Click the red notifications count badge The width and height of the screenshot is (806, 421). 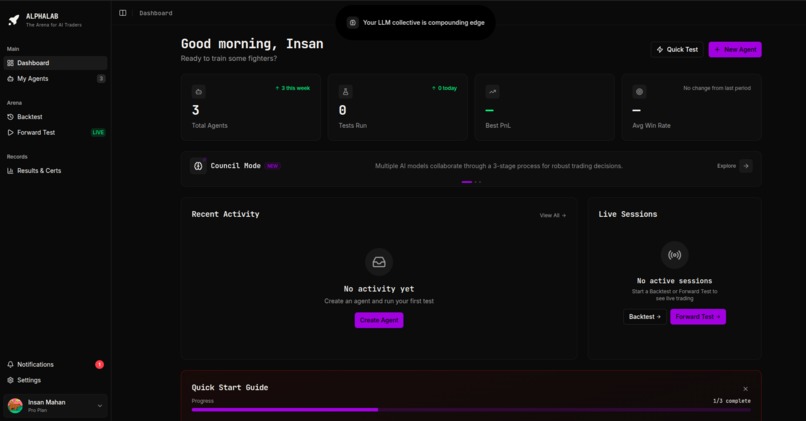(100, 364)
